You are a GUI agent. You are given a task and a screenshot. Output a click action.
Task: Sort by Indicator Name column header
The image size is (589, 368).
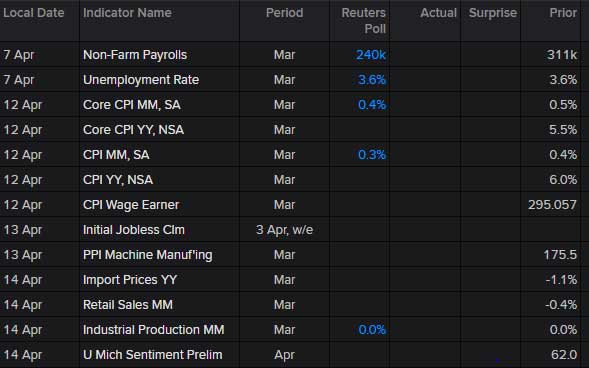click(127, 13)
